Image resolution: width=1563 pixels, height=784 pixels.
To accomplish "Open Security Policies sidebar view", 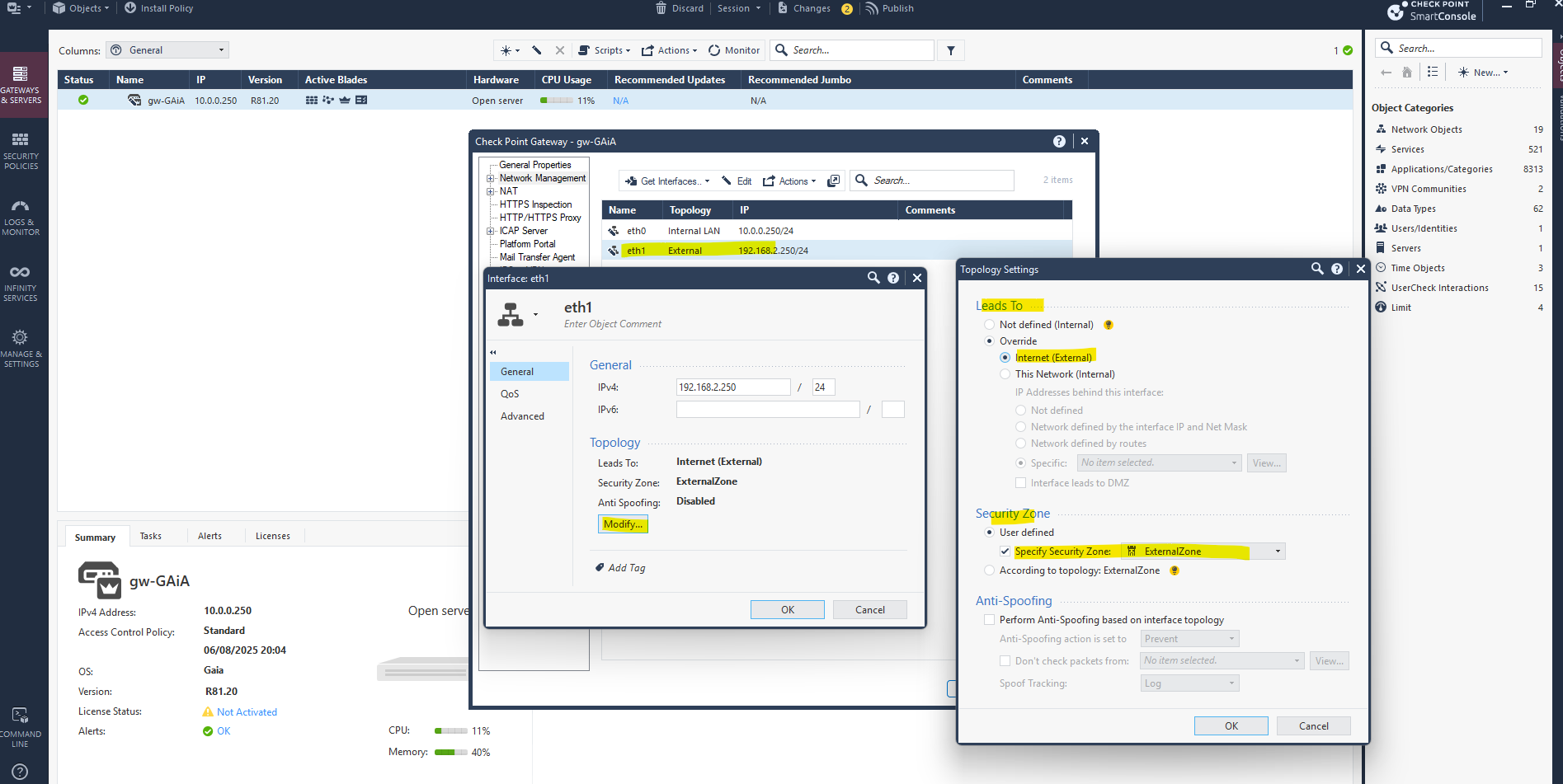I will coord(21,151).
